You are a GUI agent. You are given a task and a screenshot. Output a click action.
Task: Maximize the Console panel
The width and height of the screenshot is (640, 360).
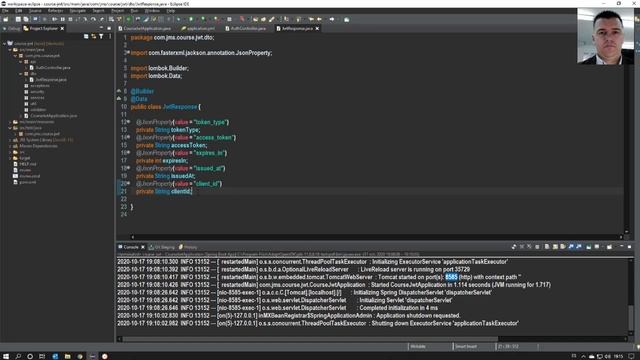(x=629, y=247)
